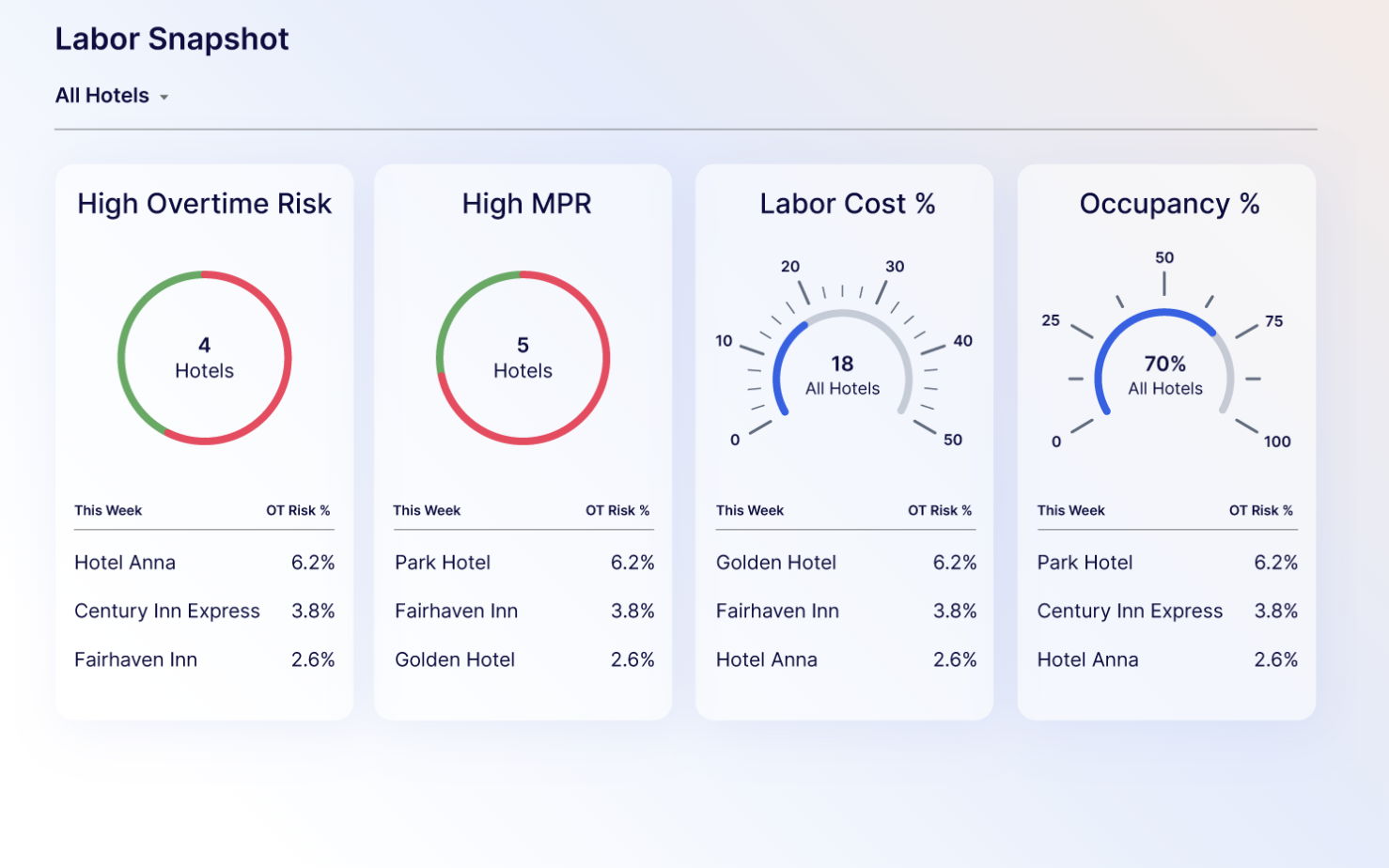The image size is (1389, 868).
Task: Click the High Overtime Risk card title
Action: tap(204, 204)
